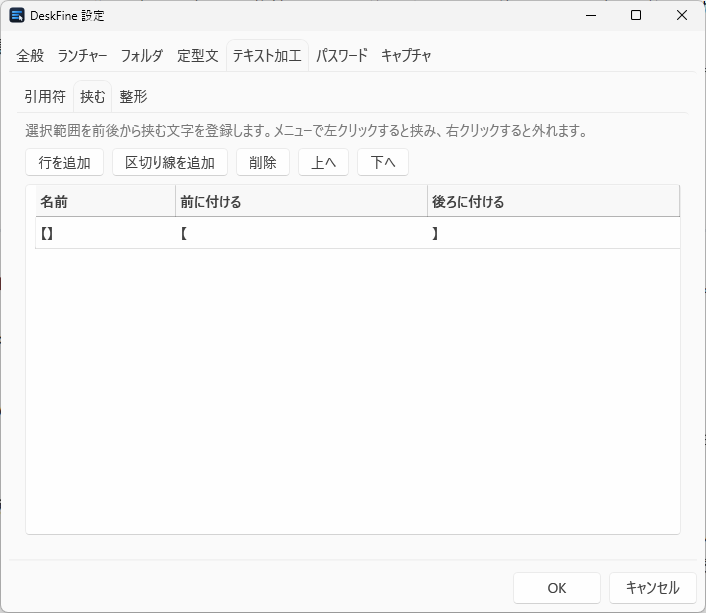Close the DeskFine 設定 window
Viewport: 706px width, 613px height.
pyautogui.click(x=682, y=15)
